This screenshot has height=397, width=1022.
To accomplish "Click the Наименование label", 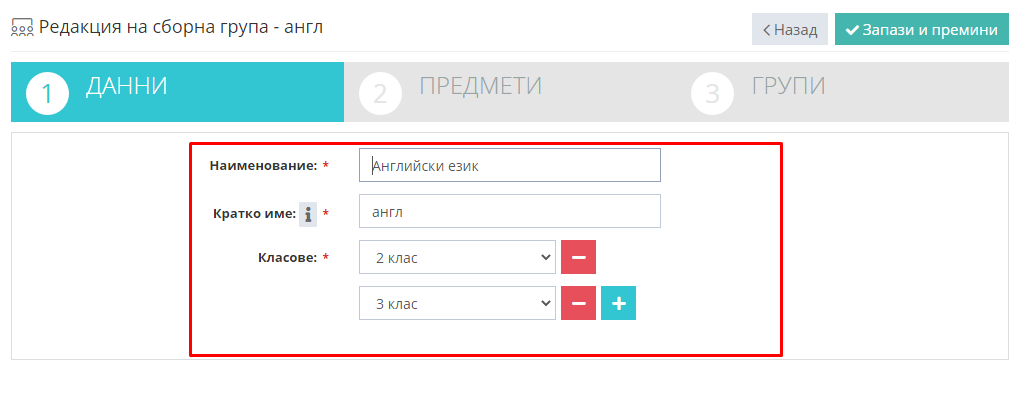I will (x=263, y=166).
